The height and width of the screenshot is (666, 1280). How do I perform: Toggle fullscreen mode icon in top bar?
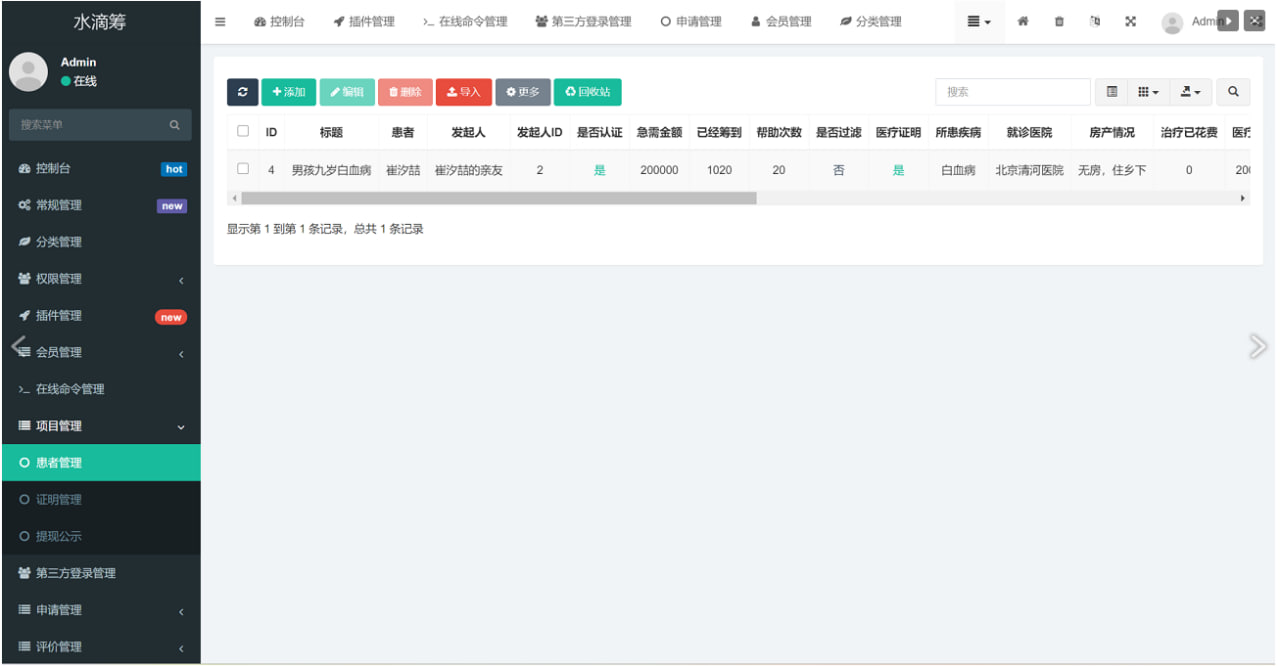click(x=1130, y=22)
